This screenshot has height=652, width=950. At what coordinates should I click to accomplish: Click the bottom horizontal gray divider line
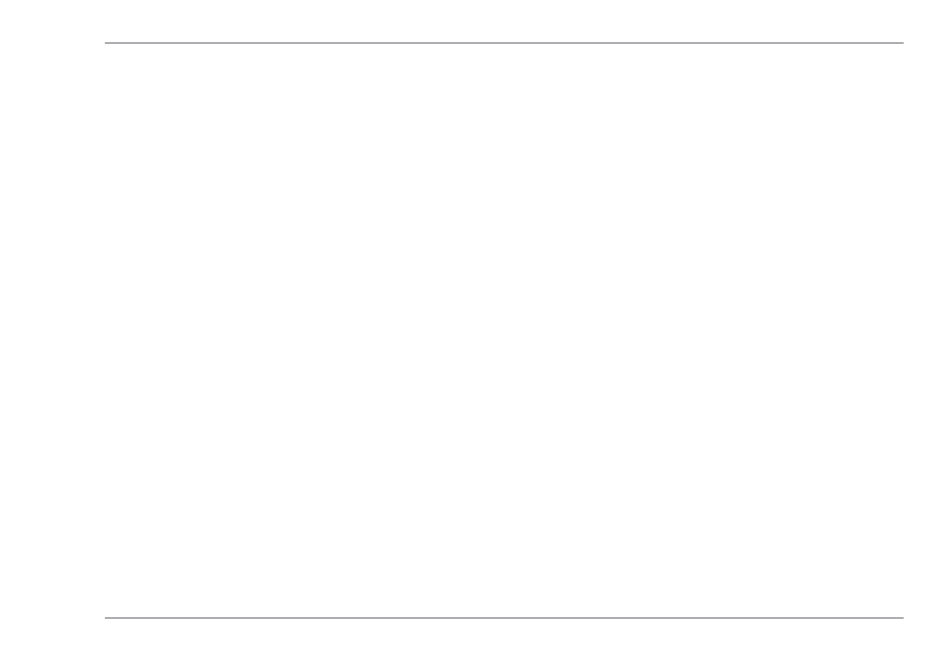pos(504,618)
